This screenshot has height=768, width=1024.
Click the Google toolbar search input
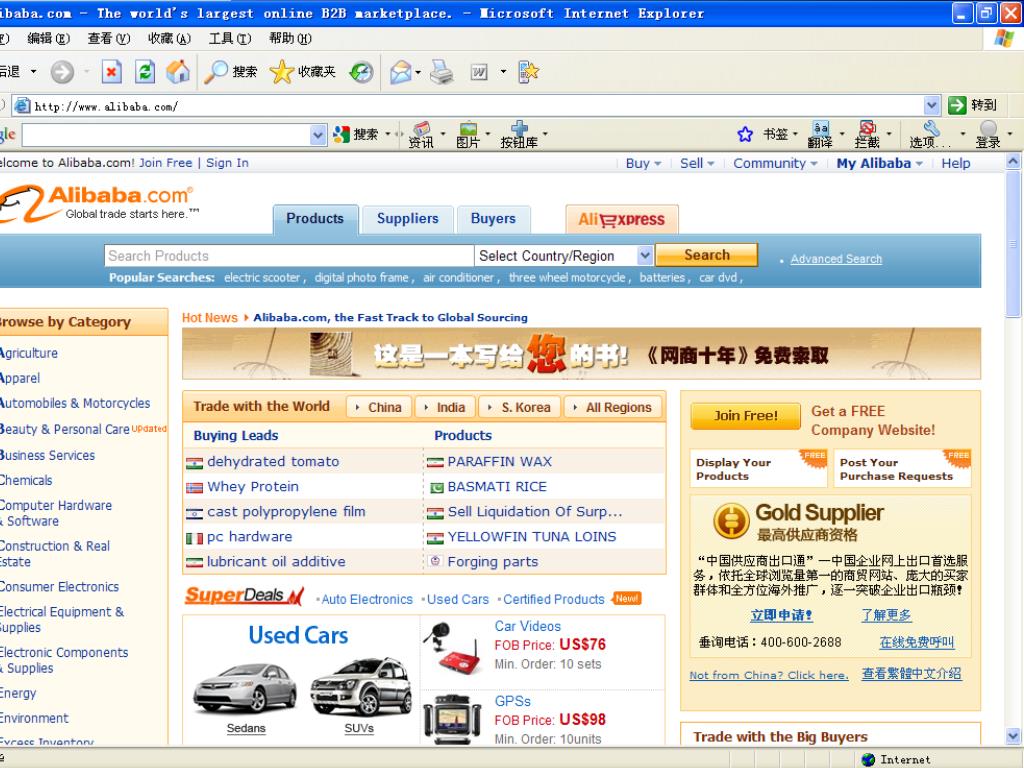pyautogui.click(x=167, y=135)
